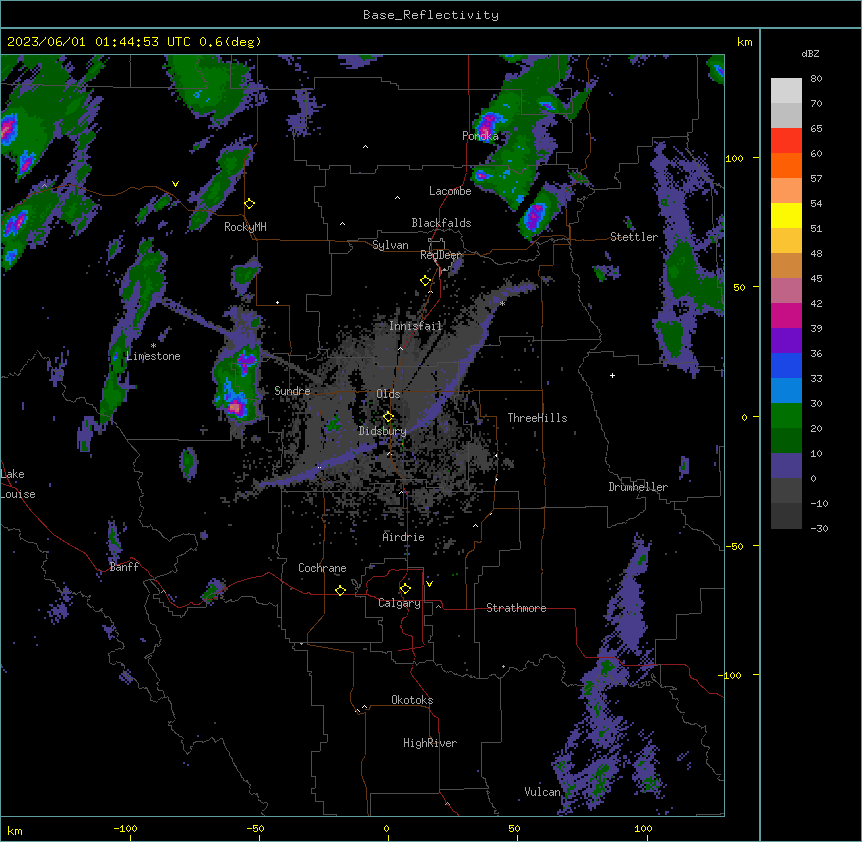Click the Lake Louise label

(18, 484)
